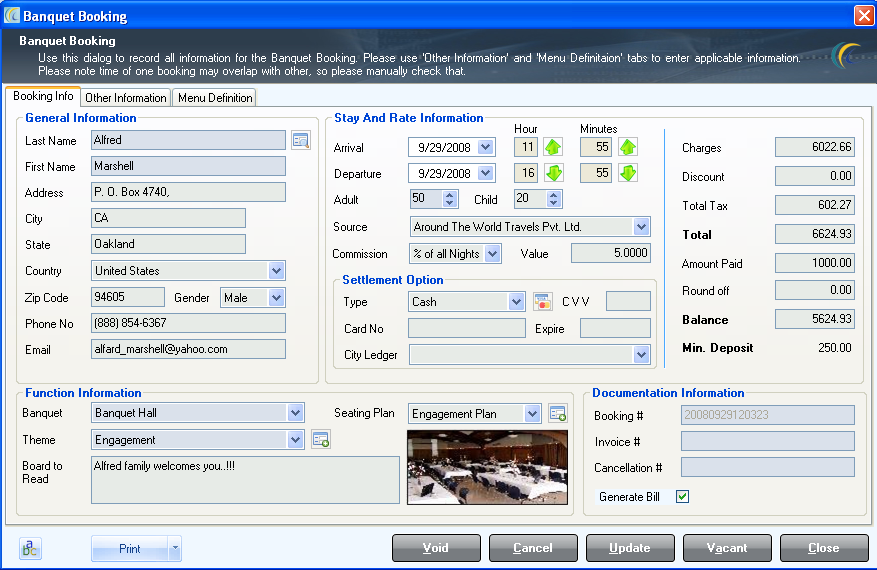877x570 pixels.
Task: Click the green up arrow for arrival hour
Action: [553, 147]
